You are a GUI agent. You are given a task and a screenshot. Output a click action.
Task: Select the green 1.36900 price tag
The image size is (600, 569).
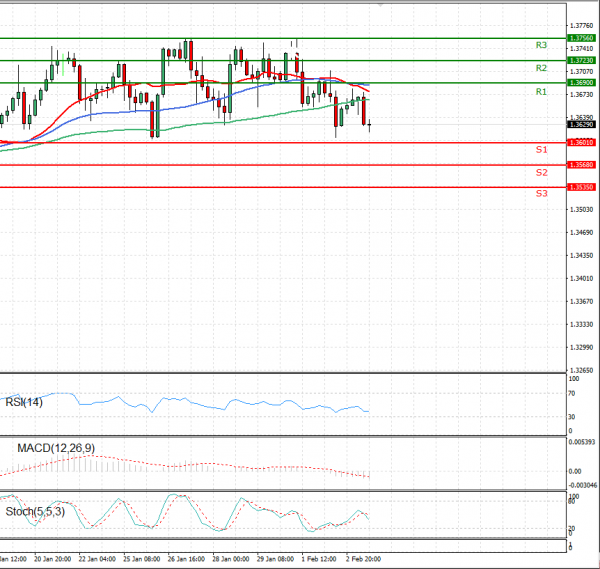point(581,83)
